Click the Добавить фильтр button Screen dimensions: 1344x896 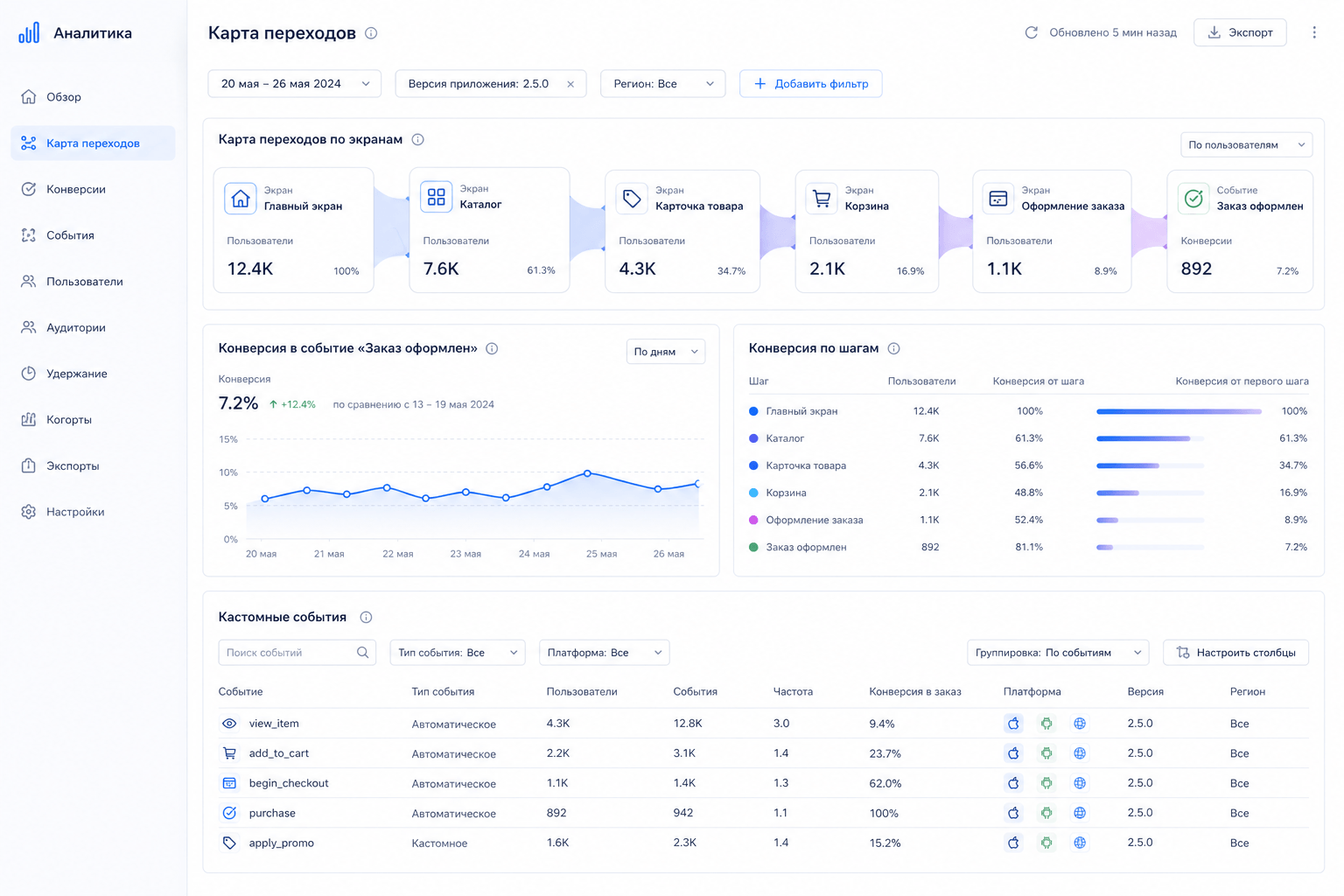(x=810, y=84)
